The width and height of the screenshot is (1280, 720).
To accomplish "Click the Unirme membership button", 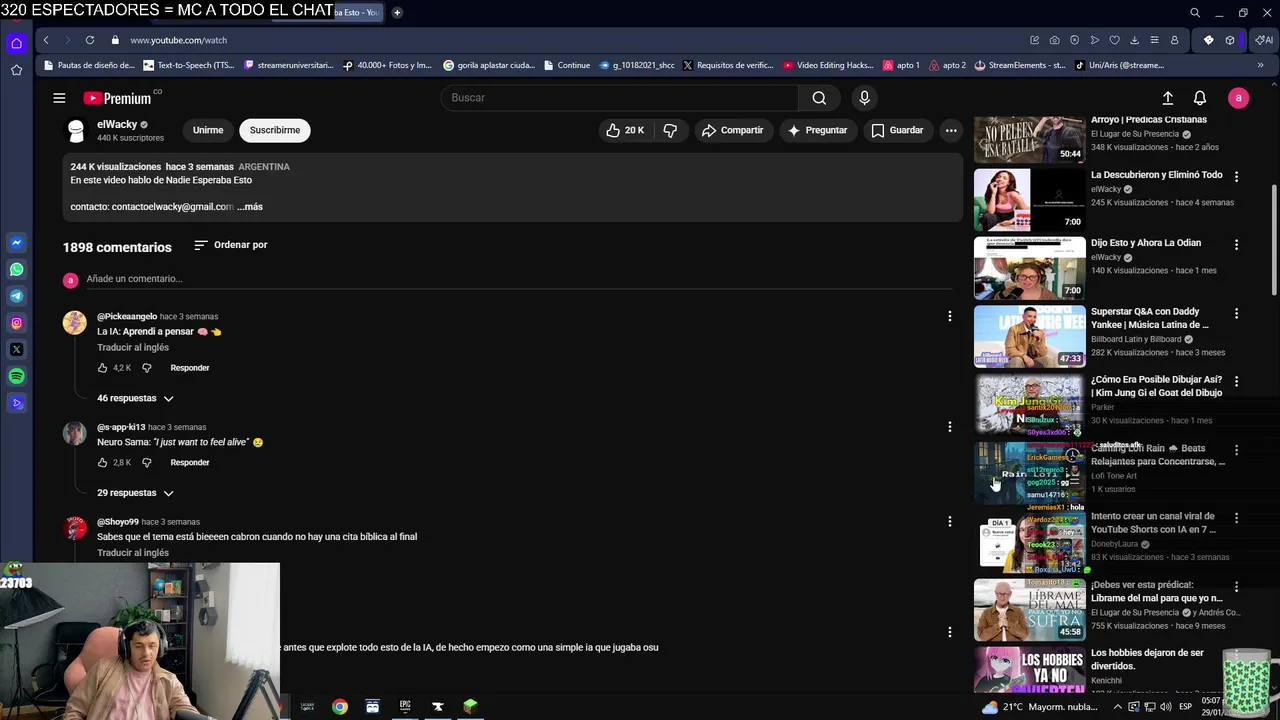I will 208,130.
